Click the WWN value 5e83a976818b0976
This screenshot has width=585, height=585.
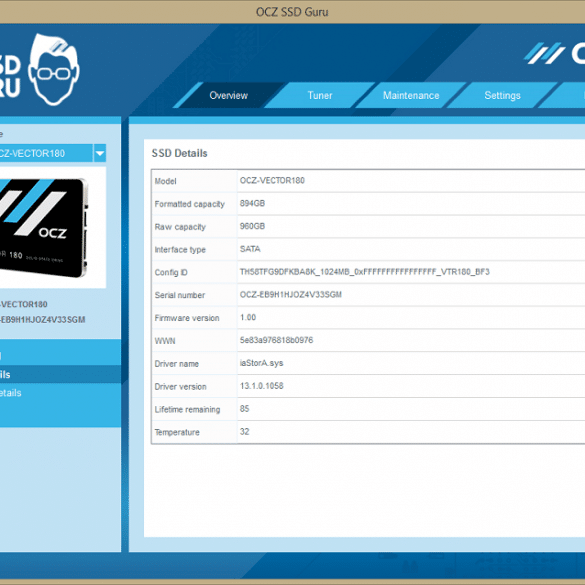point(276,340)
